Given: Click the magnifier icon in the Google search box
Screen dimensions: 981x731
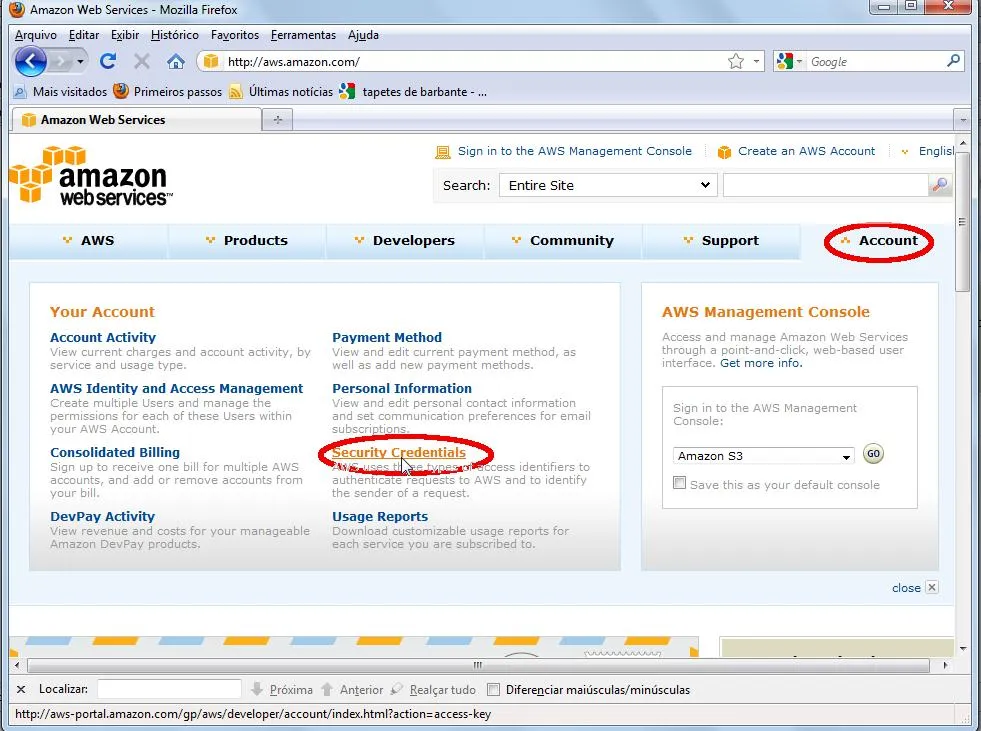Looking at the screenshot, I should point(953,61).
